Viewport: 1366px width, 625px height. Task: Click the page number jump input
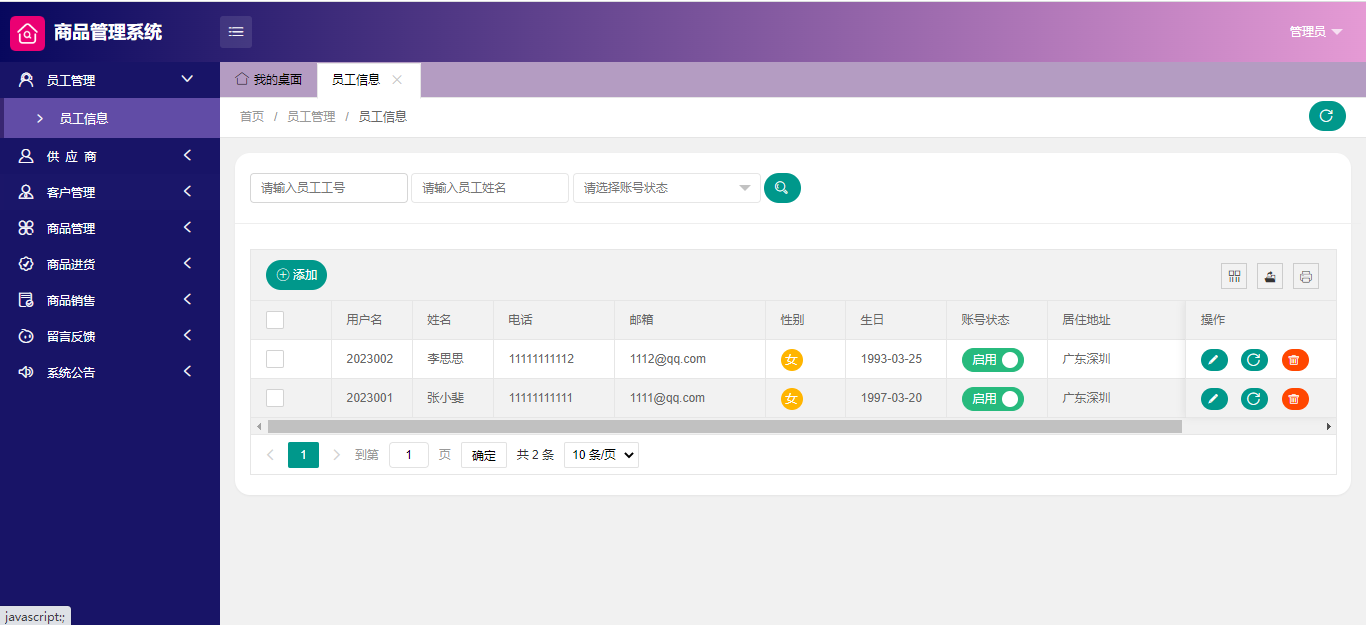pos(409,455)
